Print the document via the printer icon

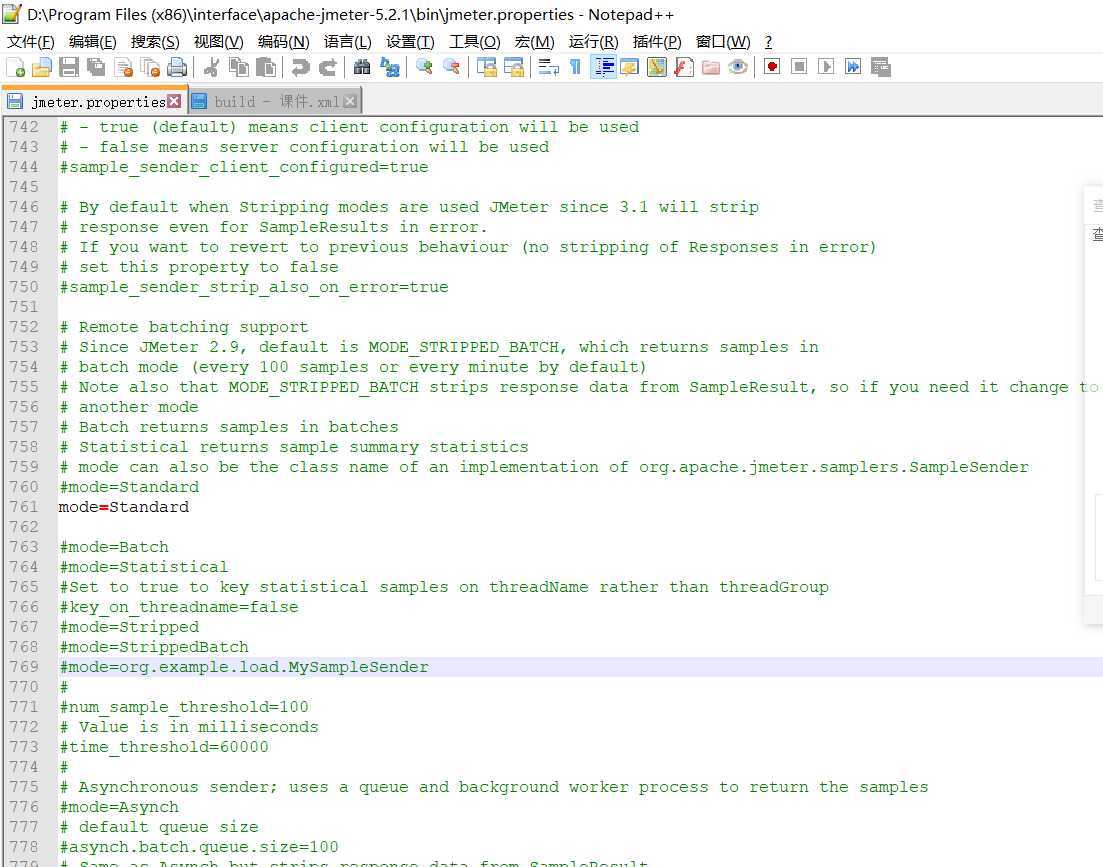pyautogui.click(x=177, y=68)
